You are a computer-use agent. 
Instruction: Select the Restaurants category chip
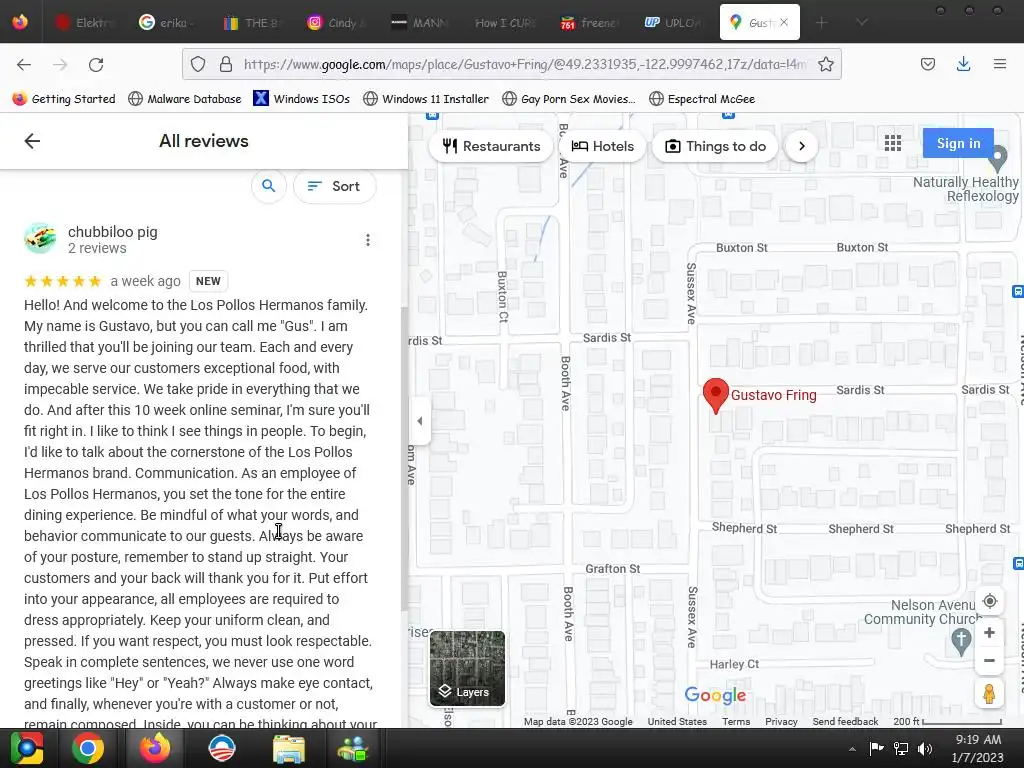[491, 146]
